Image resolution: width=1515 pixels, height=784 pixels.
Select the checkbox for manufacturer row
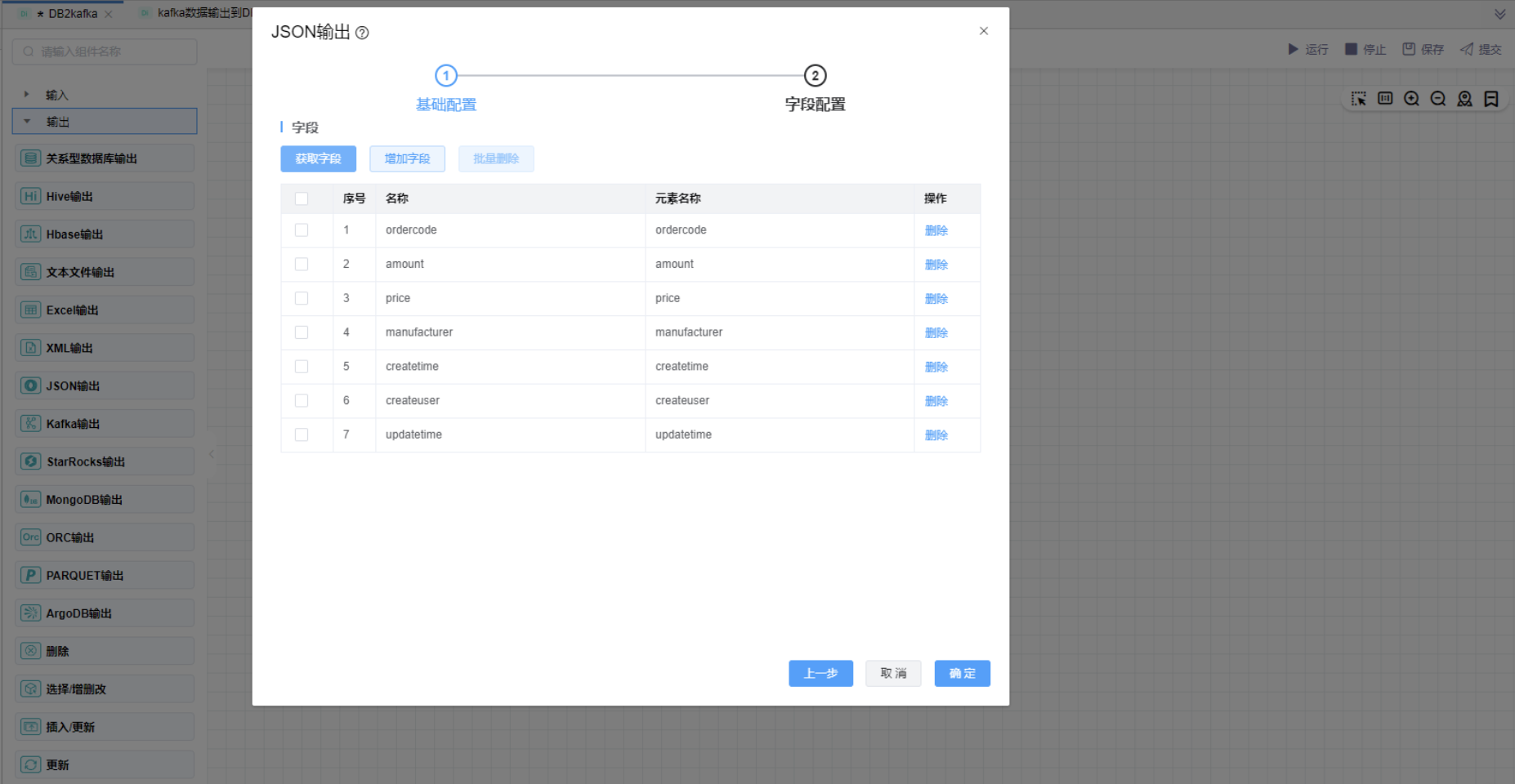(302, 332)
